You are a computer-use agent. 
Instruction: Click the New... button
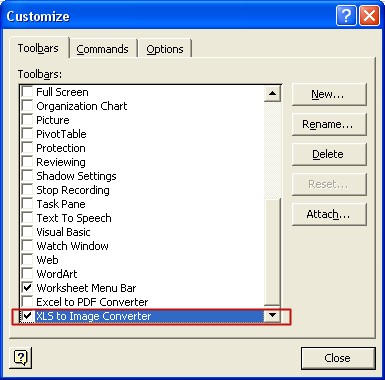[329, 95]
